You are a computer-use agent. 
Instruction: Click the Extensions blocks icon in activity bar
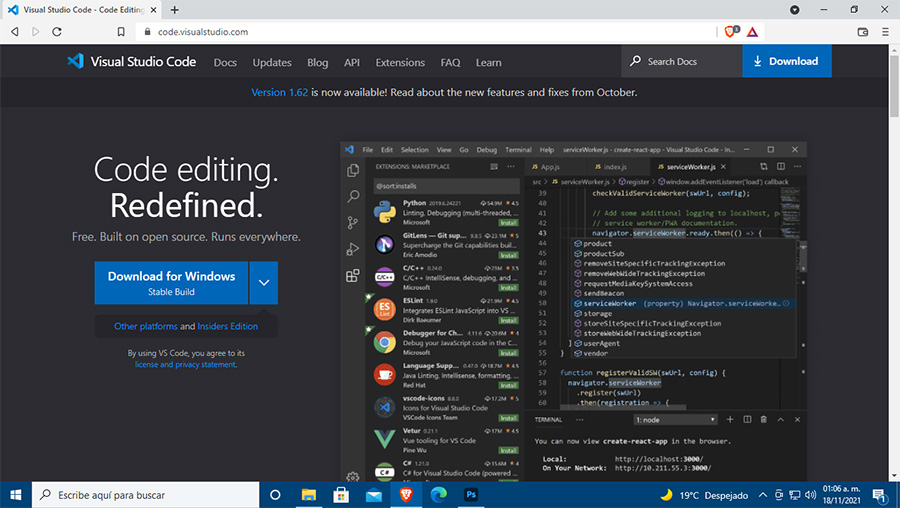pyautogui.click(x=353, y=276)
